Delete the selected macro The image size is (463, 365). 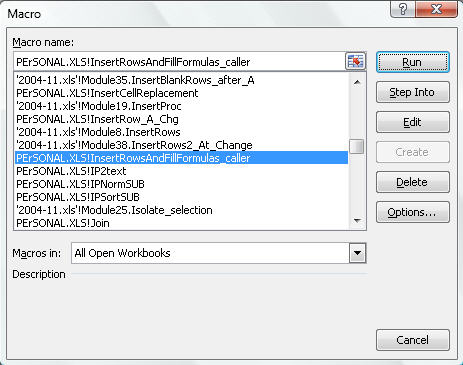coord(413,182)
